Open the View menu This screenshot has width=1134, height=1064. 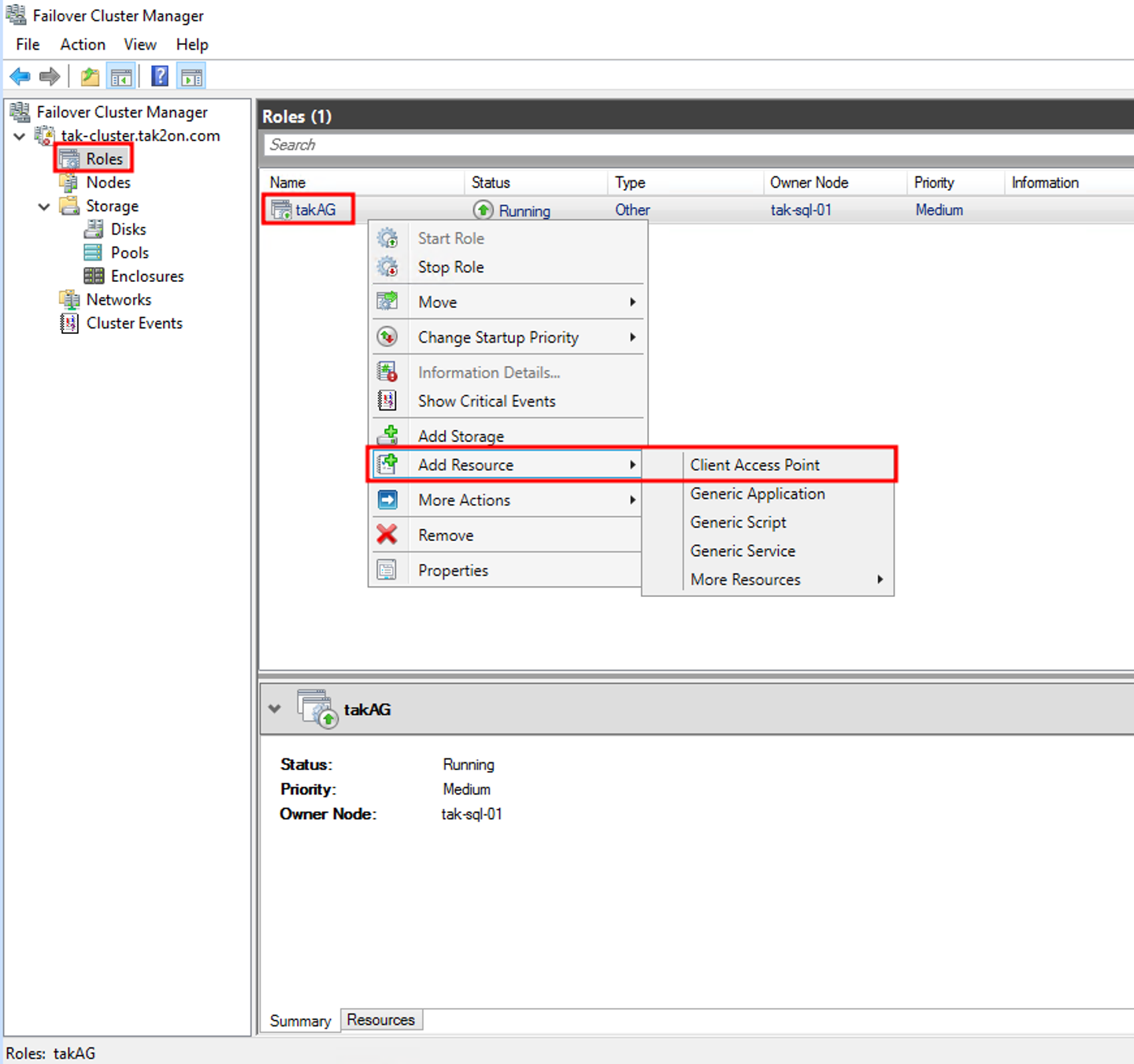tap(140, 45)
